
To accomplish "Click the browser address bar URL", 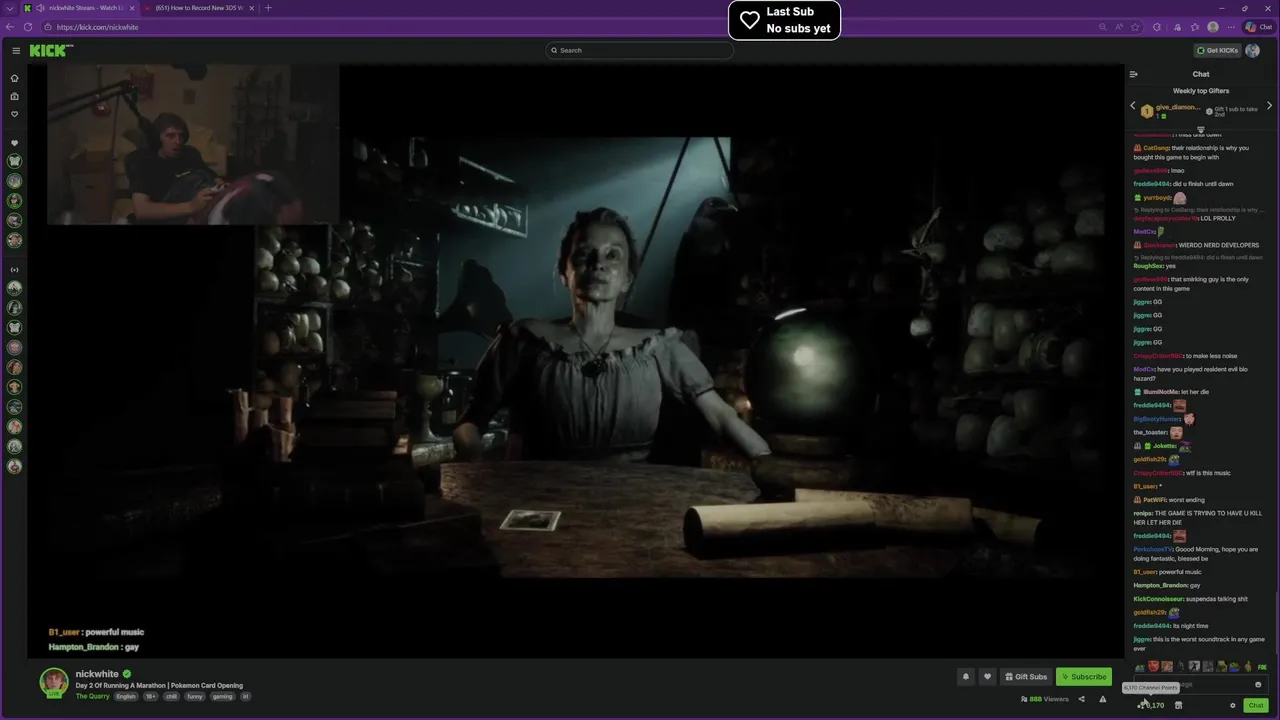I will [x=98, y=27].
